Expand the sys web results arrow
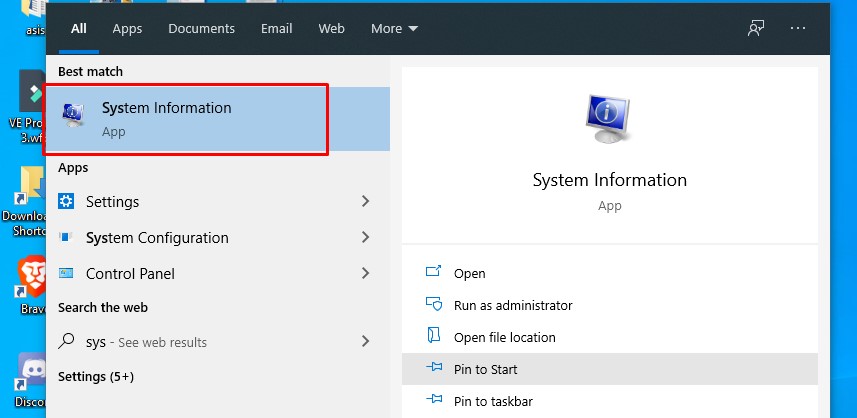 (365, 342)
